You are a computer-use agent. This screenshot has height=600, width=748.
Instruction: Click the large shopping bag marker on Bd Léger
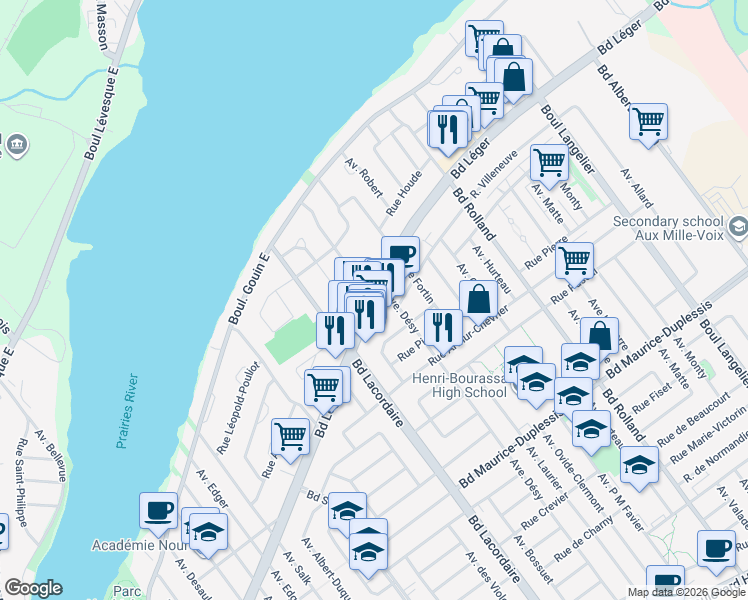click(x=513, y=78)
